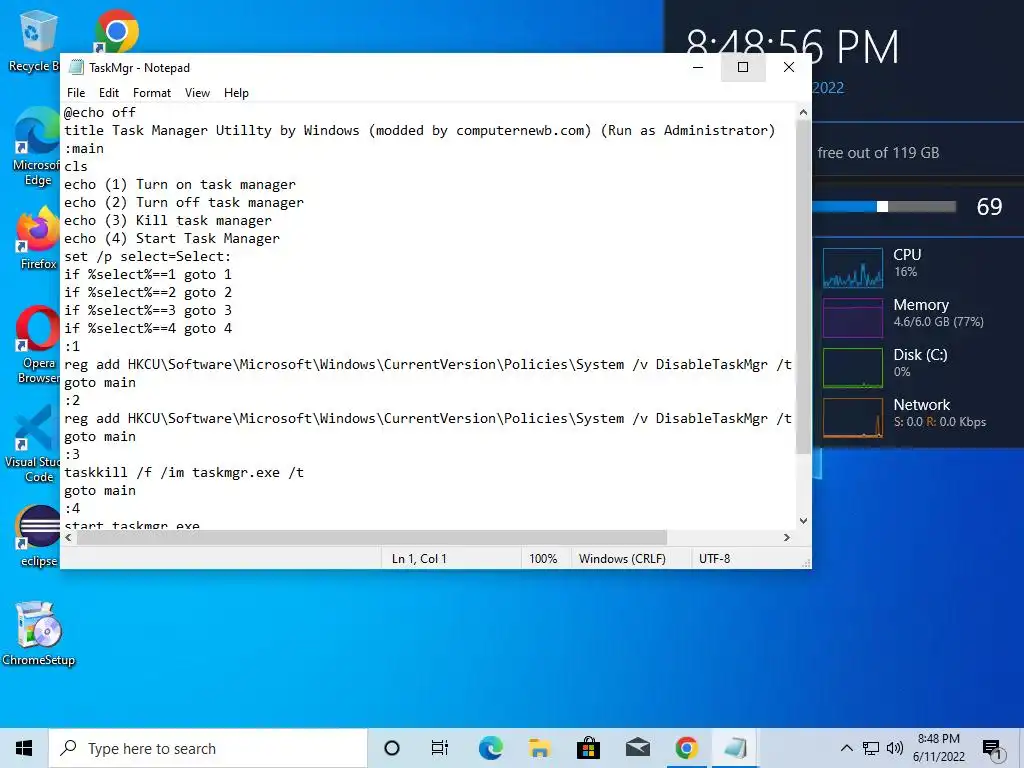Open Cortana from the taskbar circle
This screenshot has width=1024, height=768.
392,748
